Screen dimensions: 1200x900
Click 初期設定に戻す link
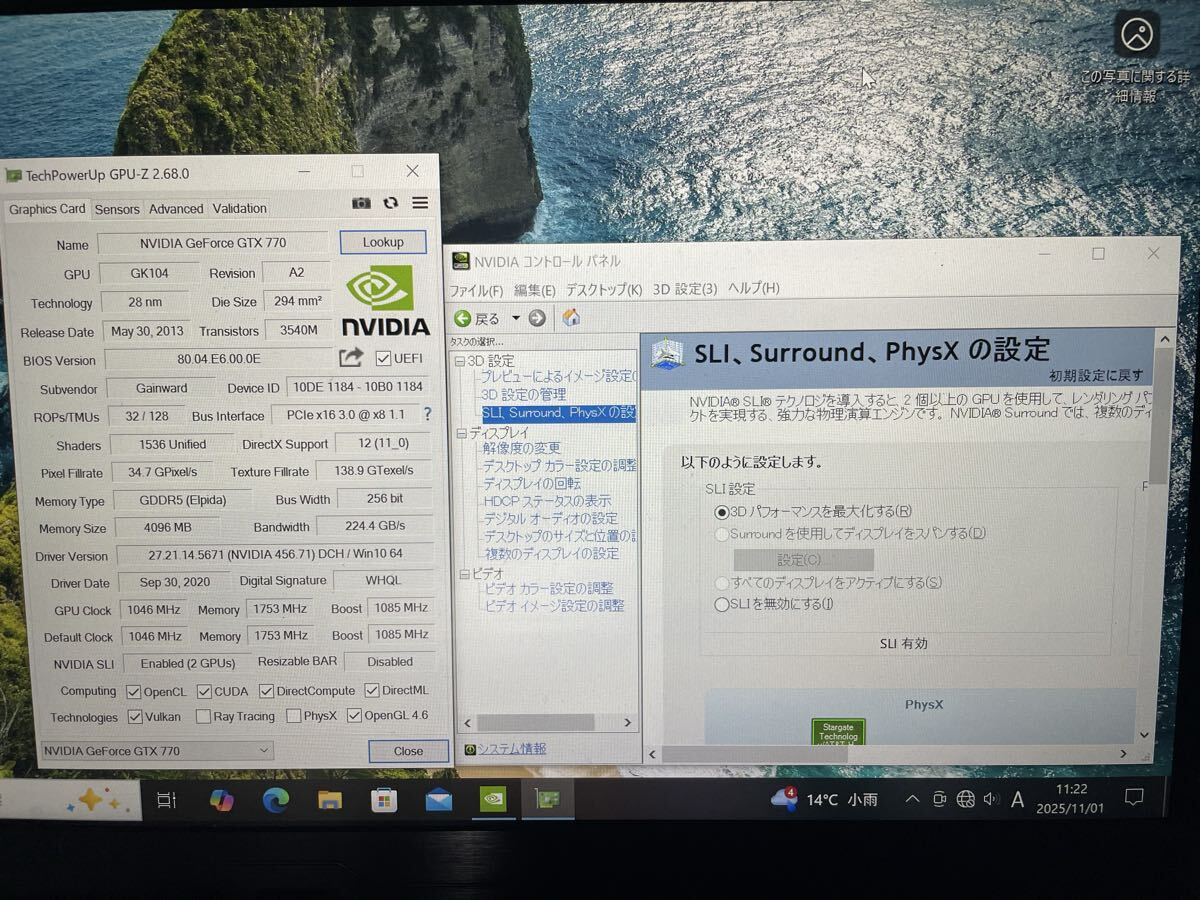point(1096,376)
